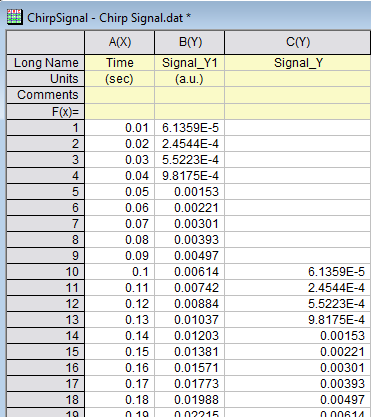Click the empty Units cell for column C
Image resolution: width=371 pixels, height=417 pixels.
(x=298, y=79)
